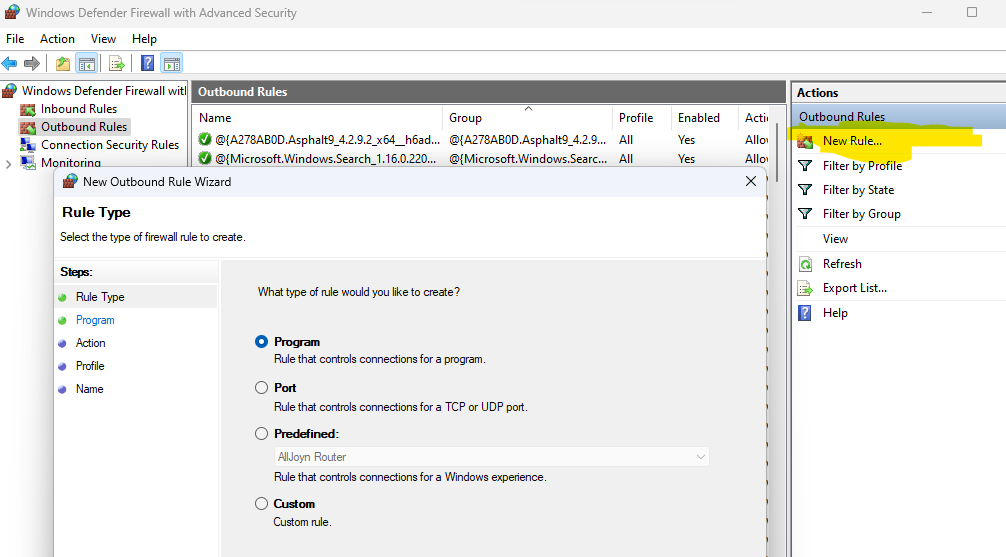Click the Back arrow toolbar icon
The image size is (1006, 557).
pos(9,64)
